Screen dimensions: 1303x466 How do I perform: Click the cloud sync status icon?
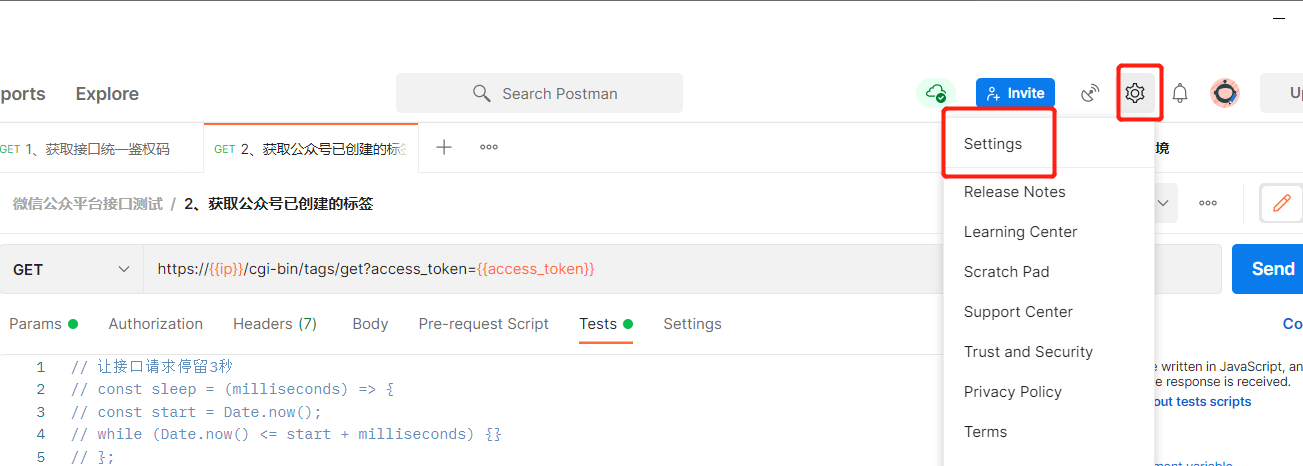[x=936, y=93]
